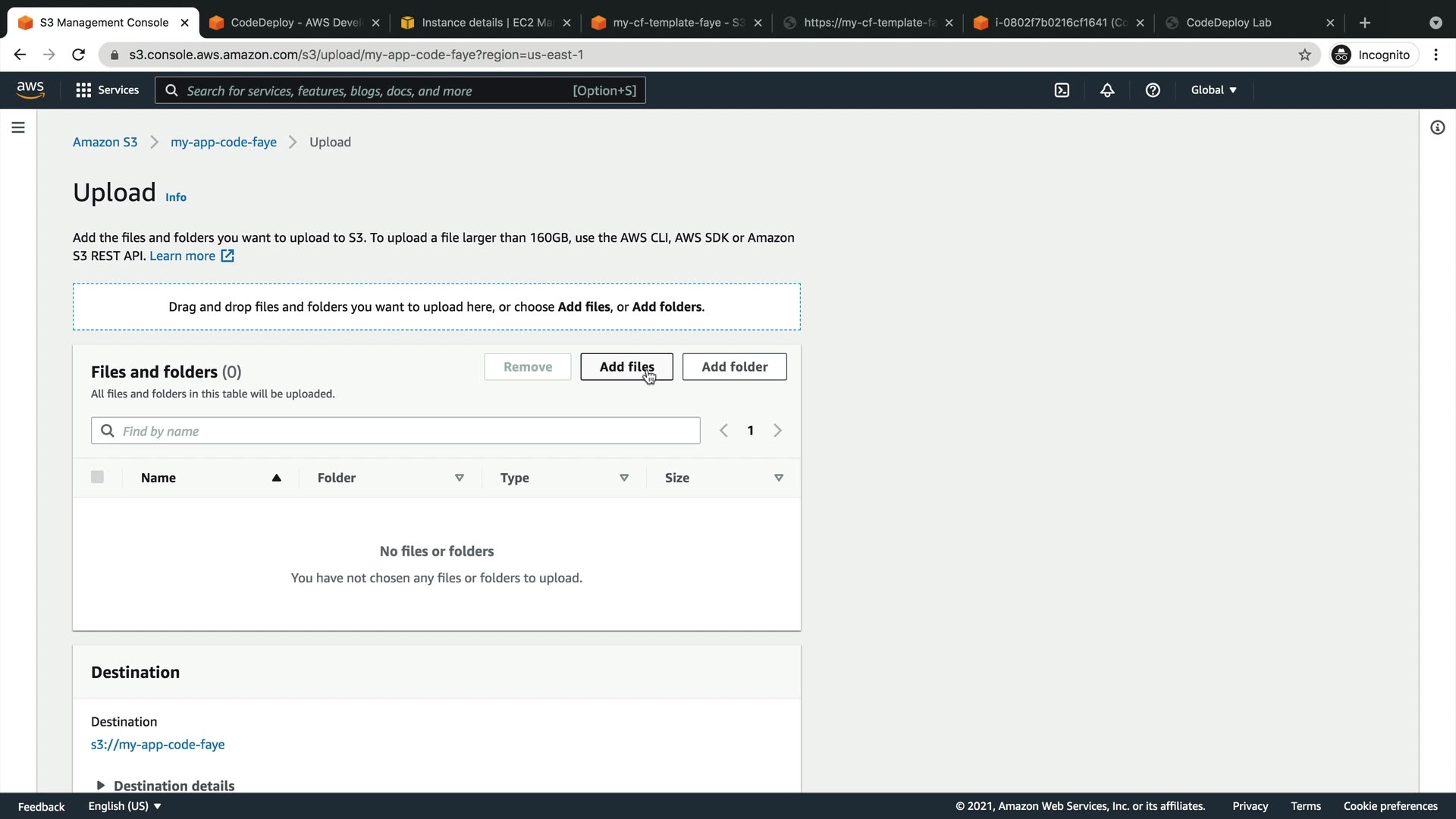Click the Find by name search field
Image resolution: width=1456 pixels, height=819 pixels.
coord(406,431)
